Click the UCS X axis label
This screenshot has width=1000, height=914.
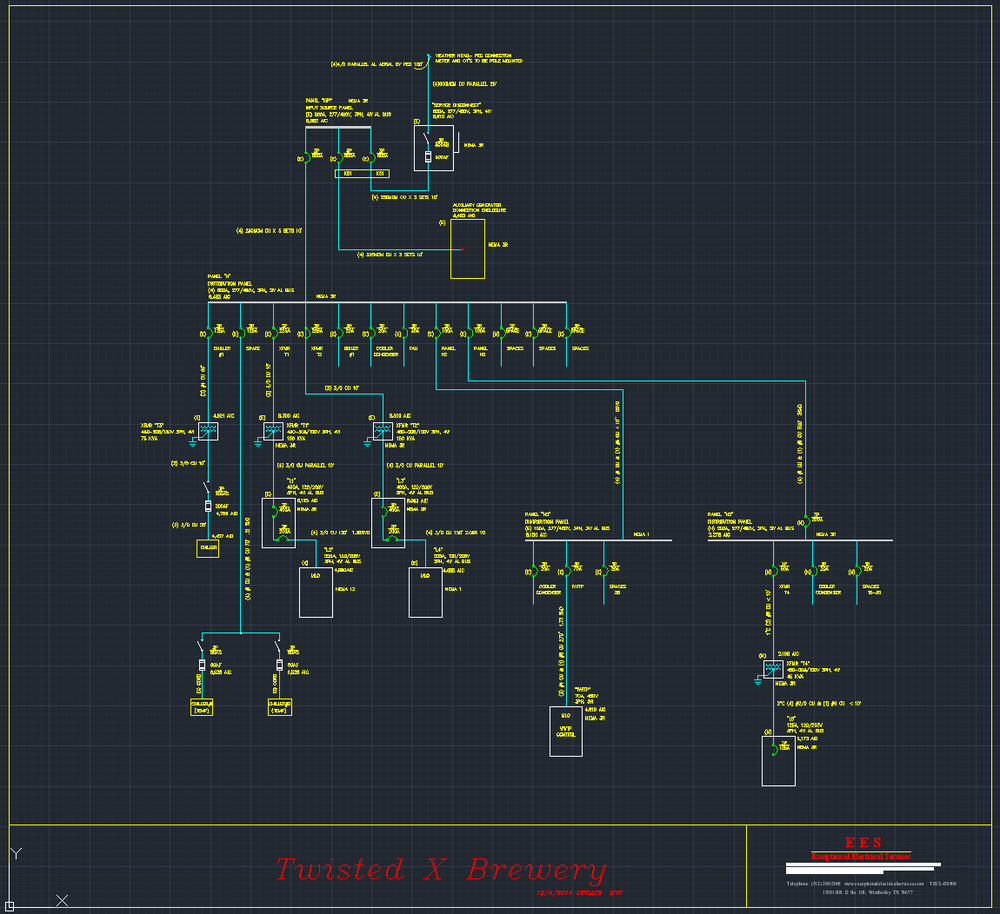[62, 900]
